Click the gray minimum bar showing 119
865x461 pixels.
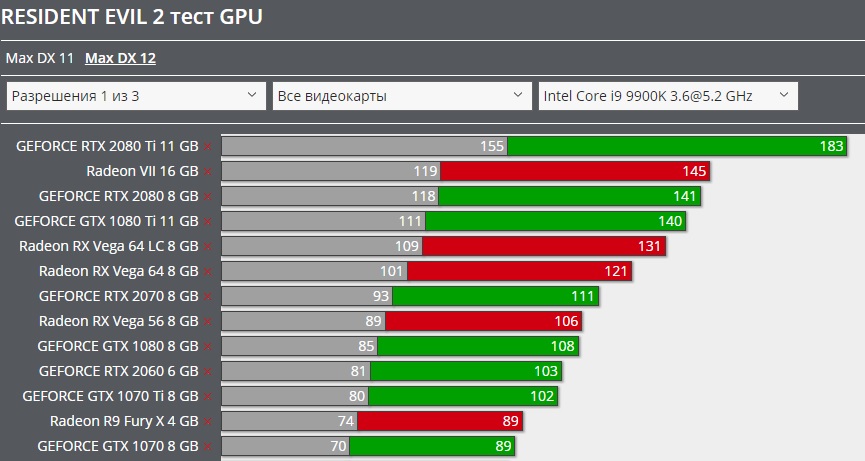coord(331,171)
